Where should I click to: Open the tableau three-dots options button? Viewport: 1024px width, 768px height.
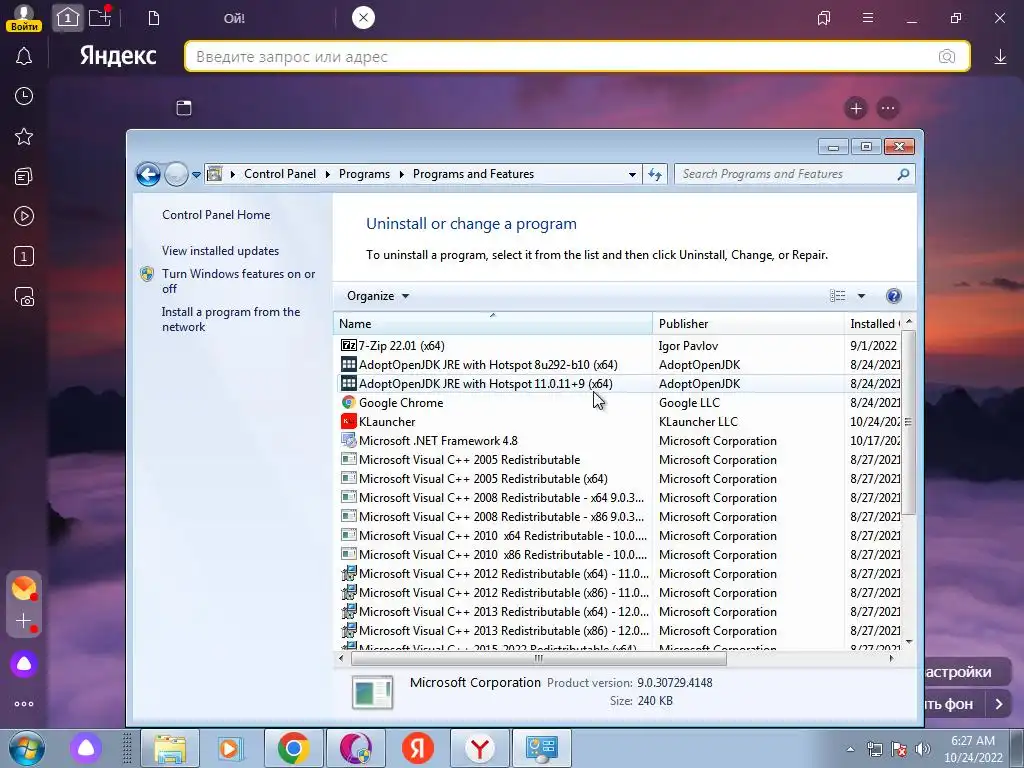click(x=888, y=108)
